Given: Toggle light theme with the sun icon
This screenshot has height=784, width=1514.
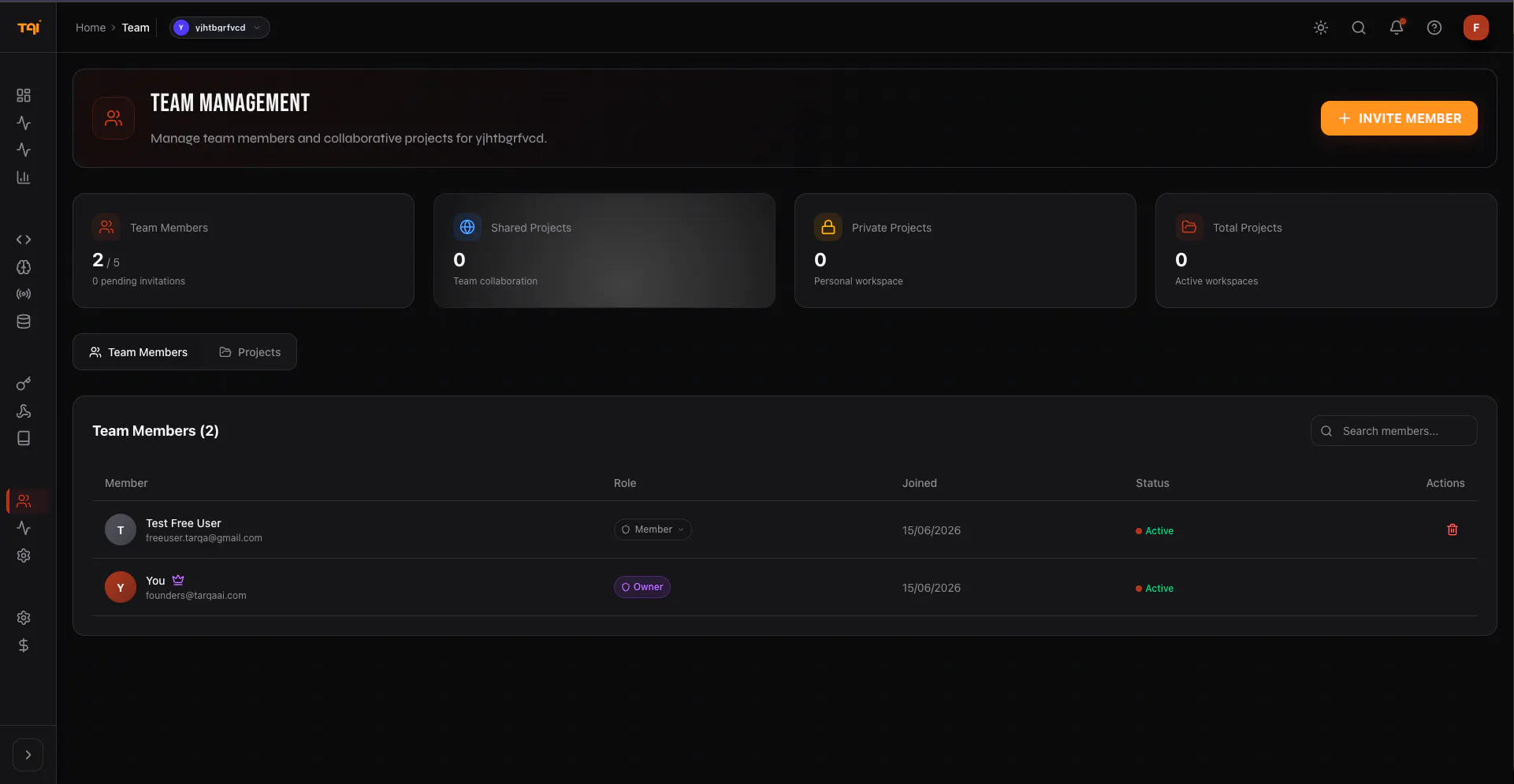Looking at the screenshot, I should [1321, 28].
